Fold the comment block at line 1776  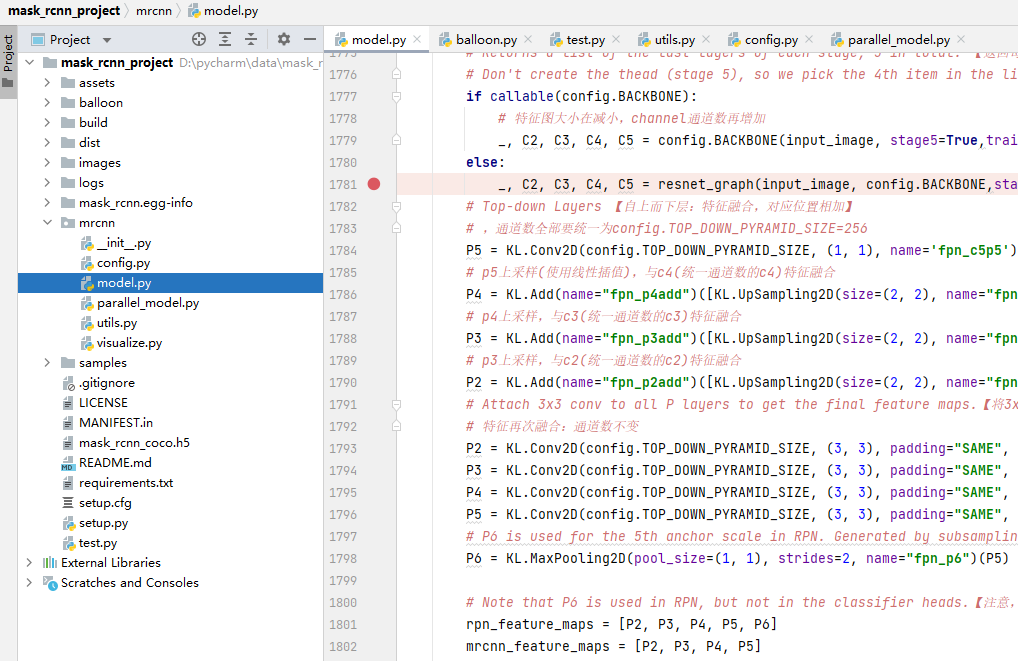pyautogui.click(x=396, y=75)
